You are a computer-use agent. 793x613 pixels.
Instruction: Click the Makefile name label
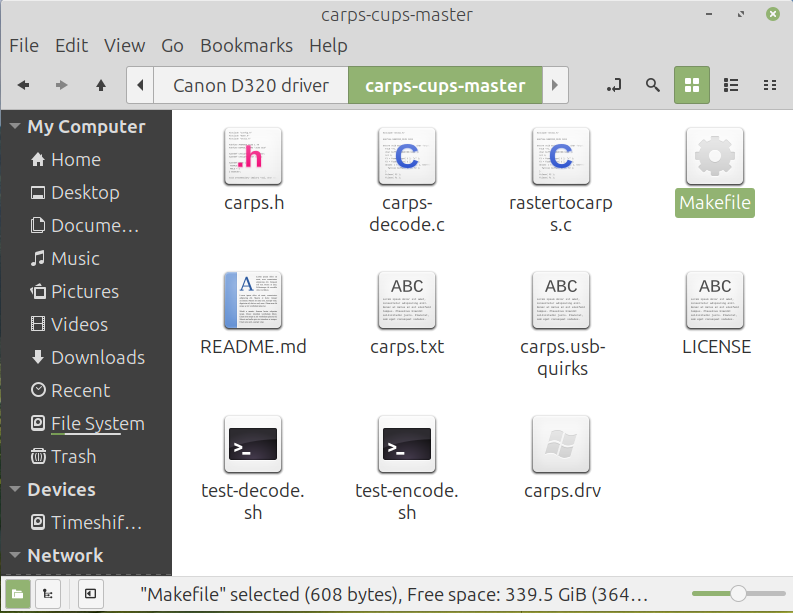(x=715, y=203)
